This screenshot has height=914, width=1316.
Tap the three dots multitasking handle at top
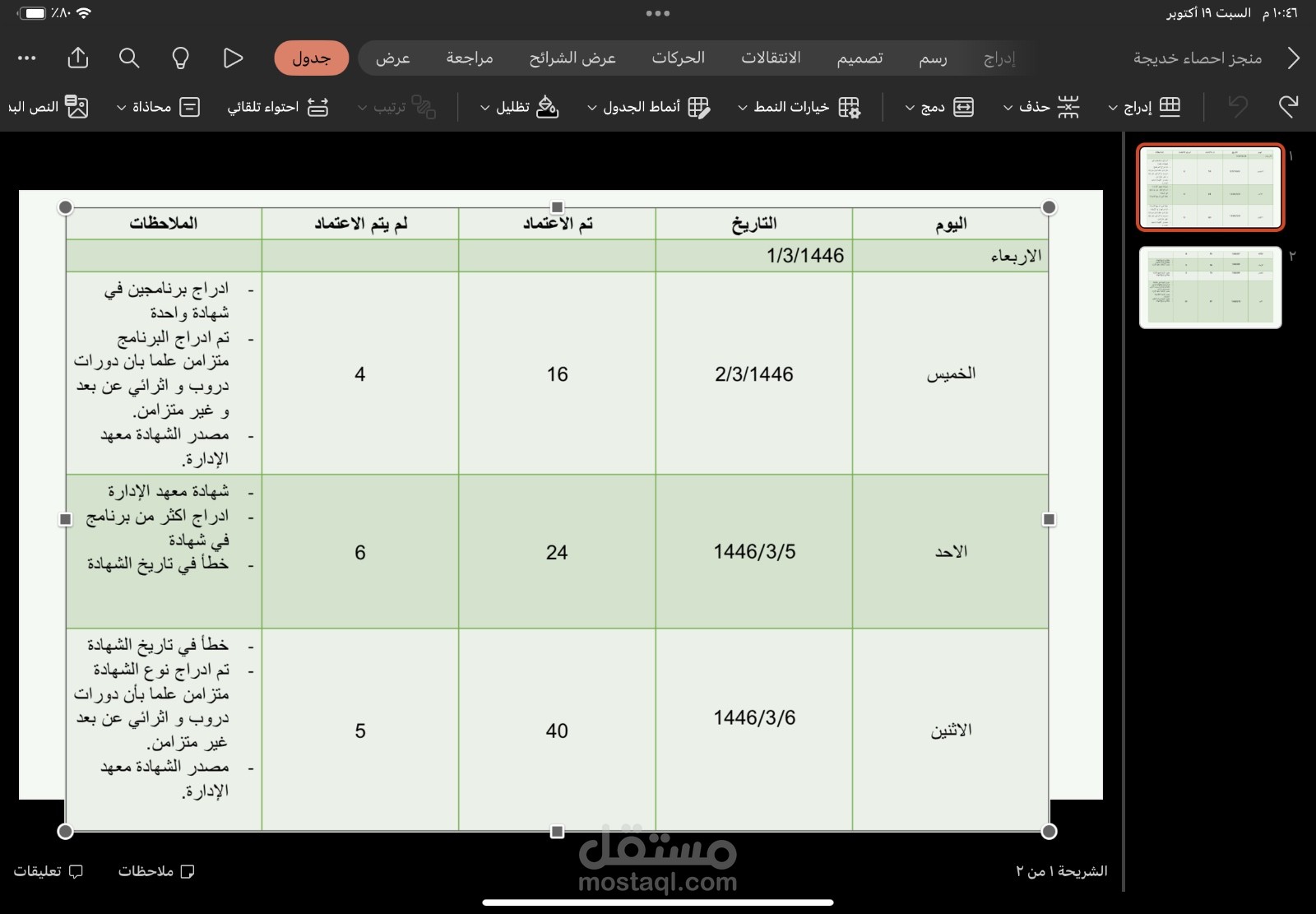tap(658, 13)
